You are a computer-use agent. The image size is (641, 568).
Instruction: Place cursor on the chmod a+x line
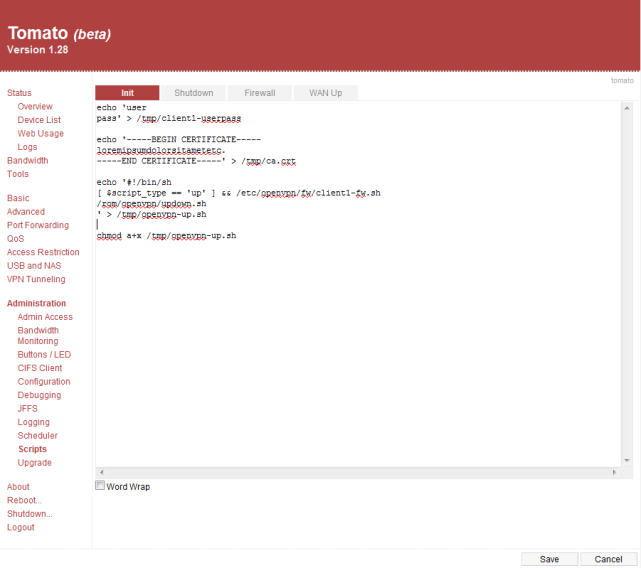pos(166,236)
